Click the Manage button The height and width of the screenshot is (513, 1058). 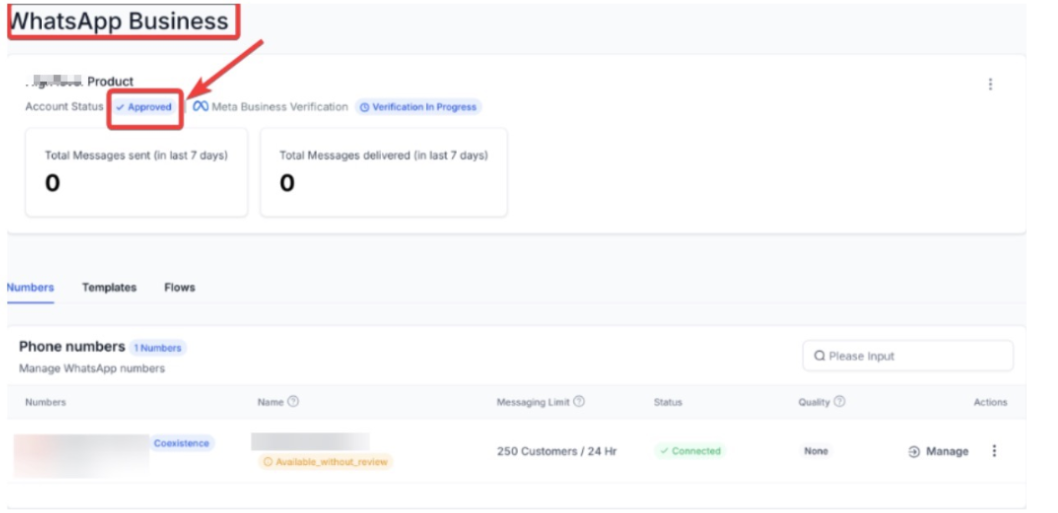pyautogui.click(x=946, y=452)
